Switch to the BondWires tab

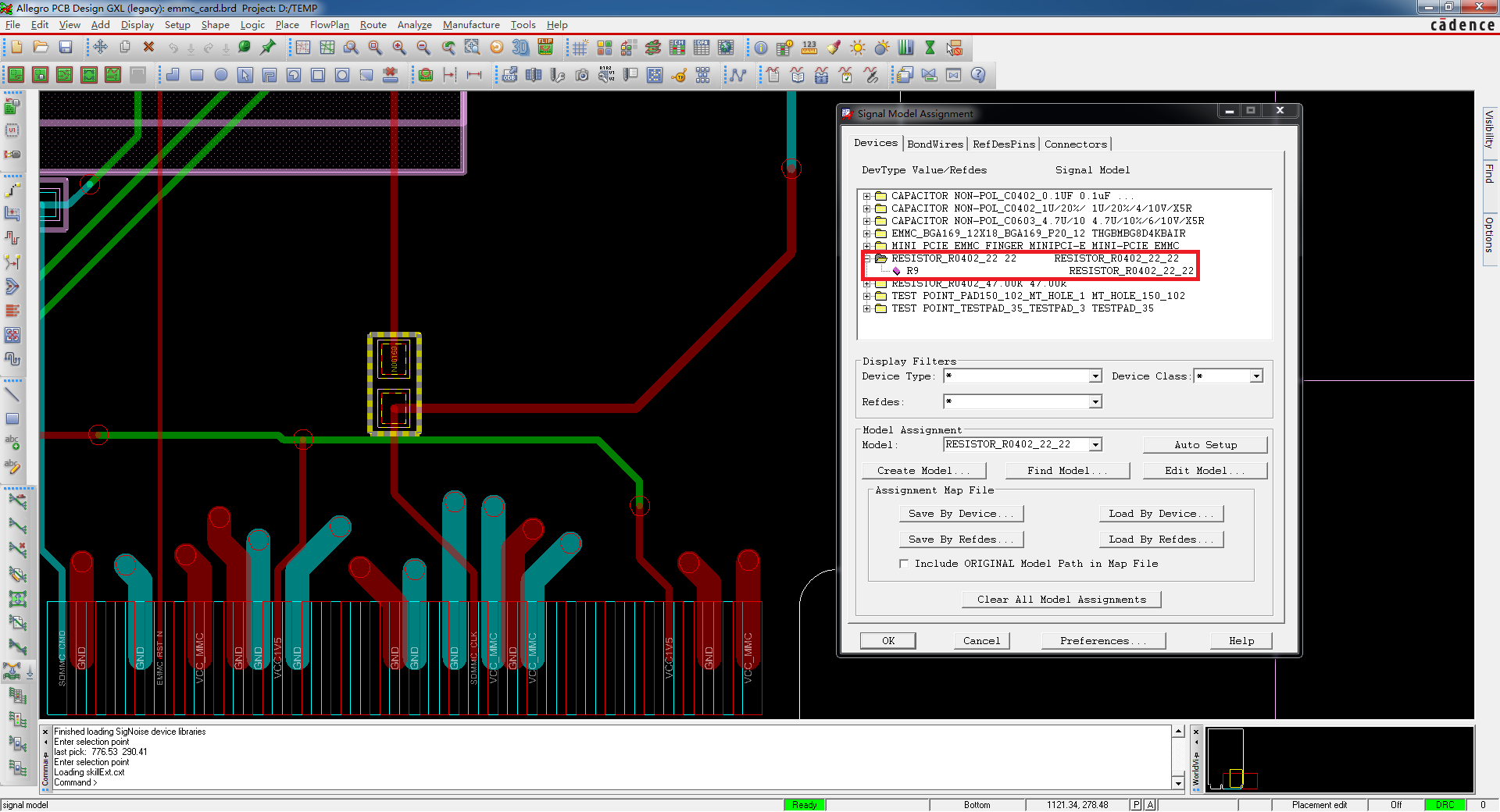(x=935, y=144)
